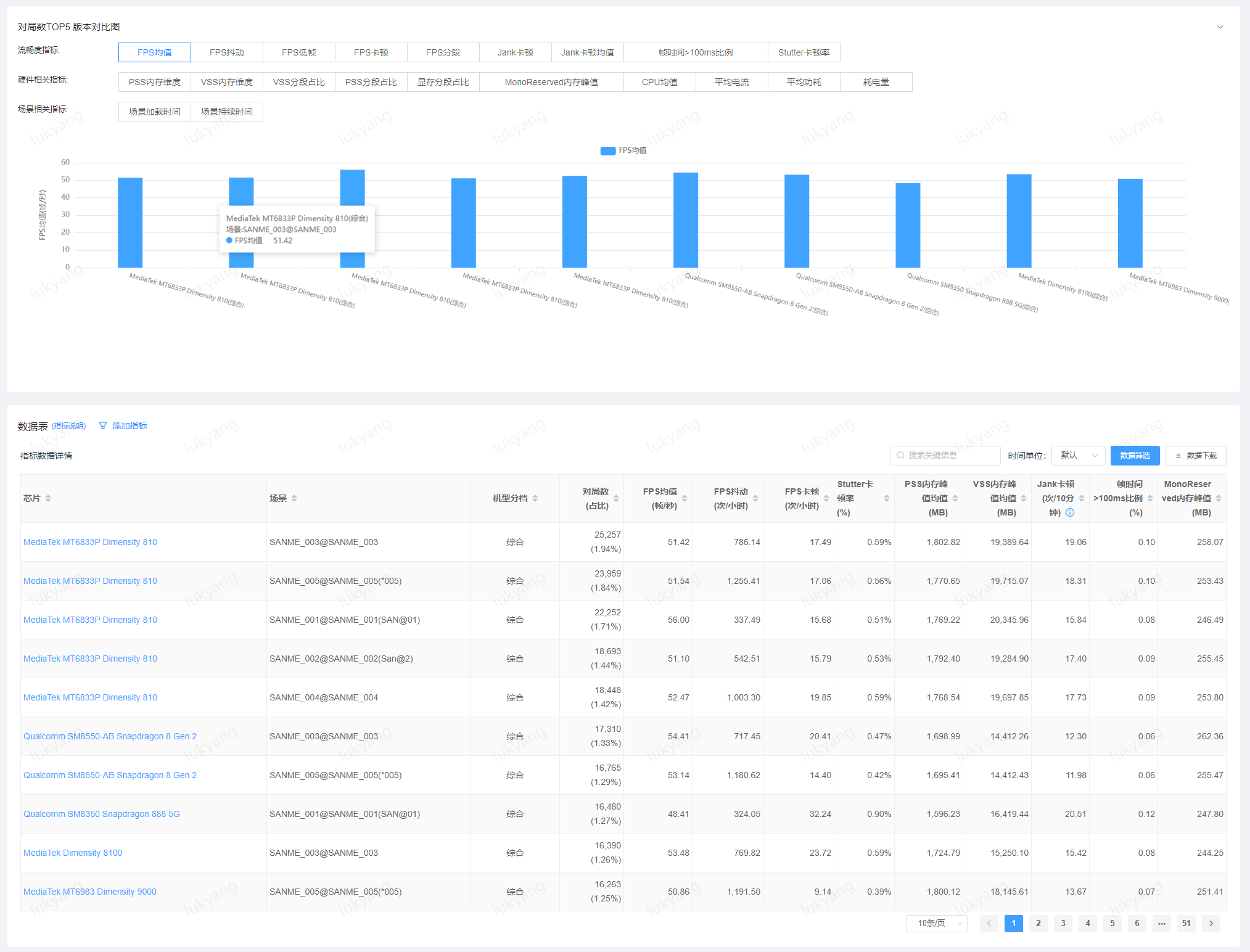Click the 数据筛选 button
The height and width of the screenshot is (952, 1250).
pos(1135,456)
